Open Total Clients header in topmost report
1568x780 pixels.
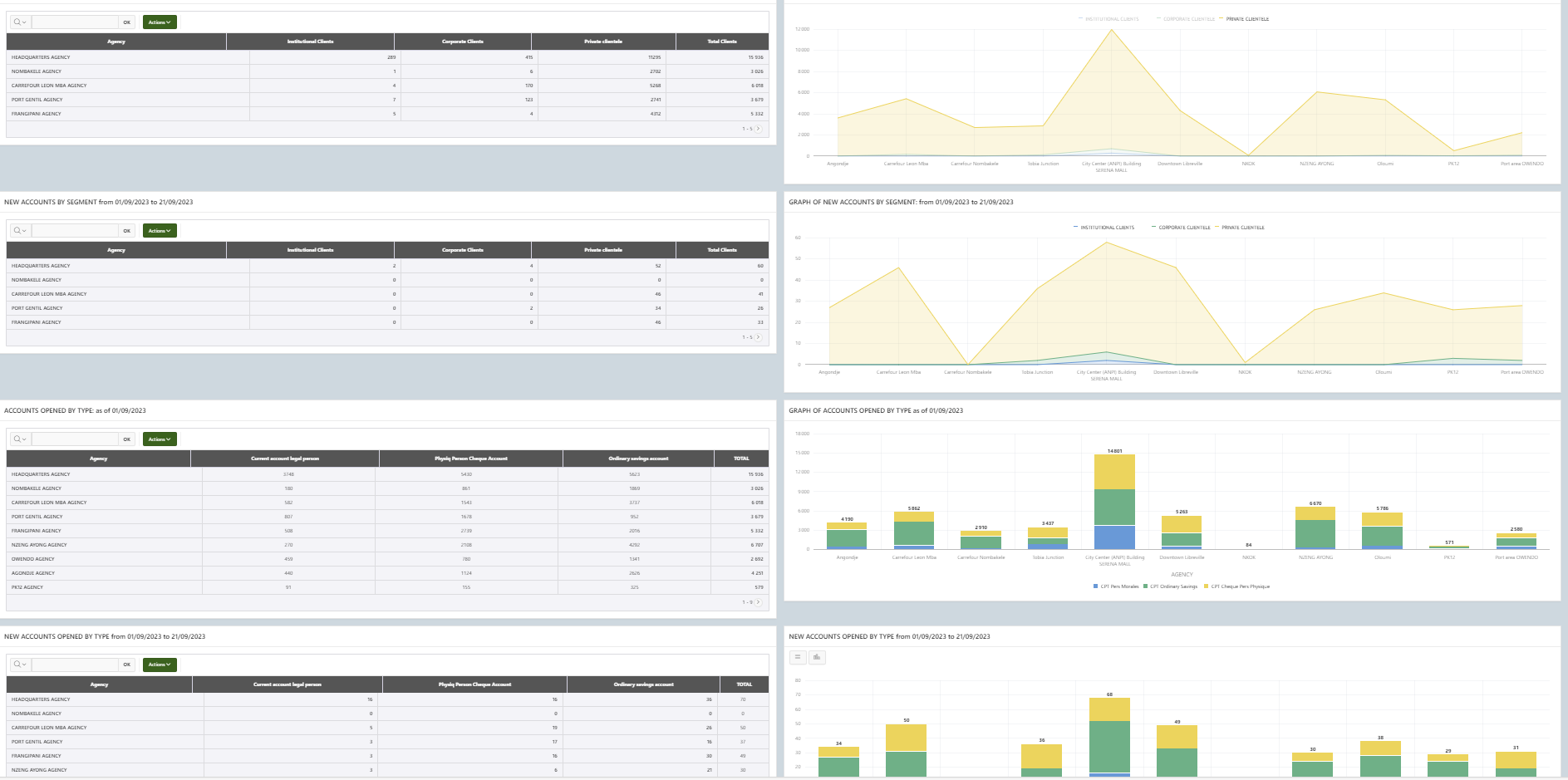pyautogui.click(x=722, y=42)
